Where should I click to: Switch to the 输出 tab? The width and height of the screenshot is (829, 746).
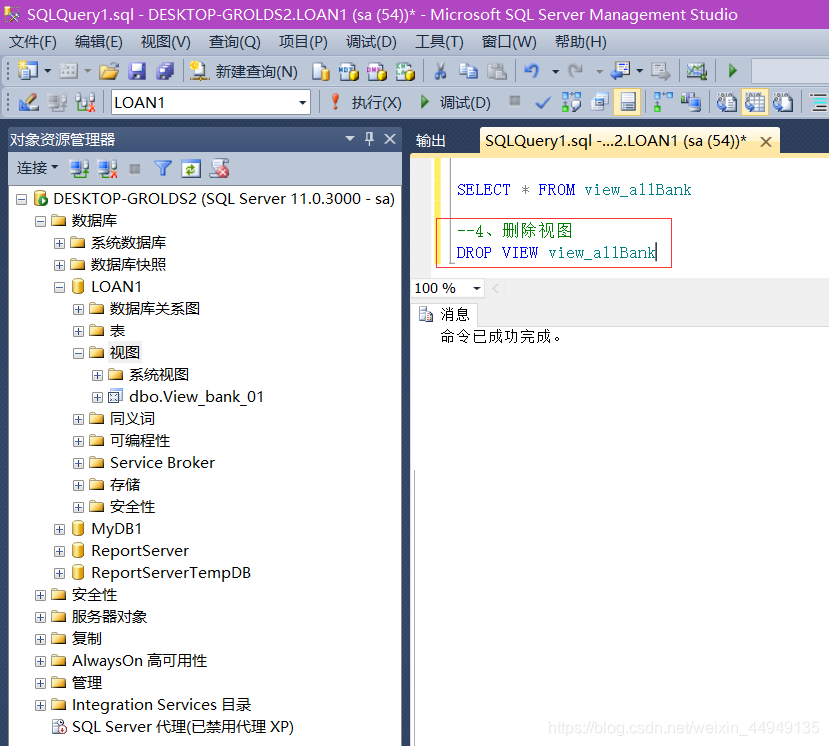[x=430, y=141]
